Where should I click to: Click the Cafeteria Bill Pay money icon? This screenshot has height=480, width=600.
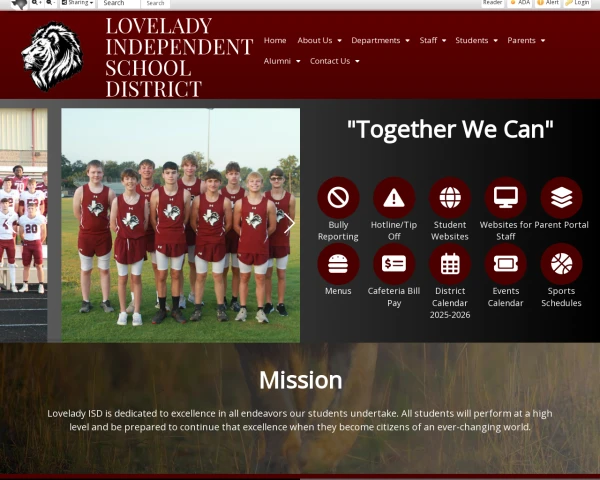pyautogui.click(x=394, y=264)
